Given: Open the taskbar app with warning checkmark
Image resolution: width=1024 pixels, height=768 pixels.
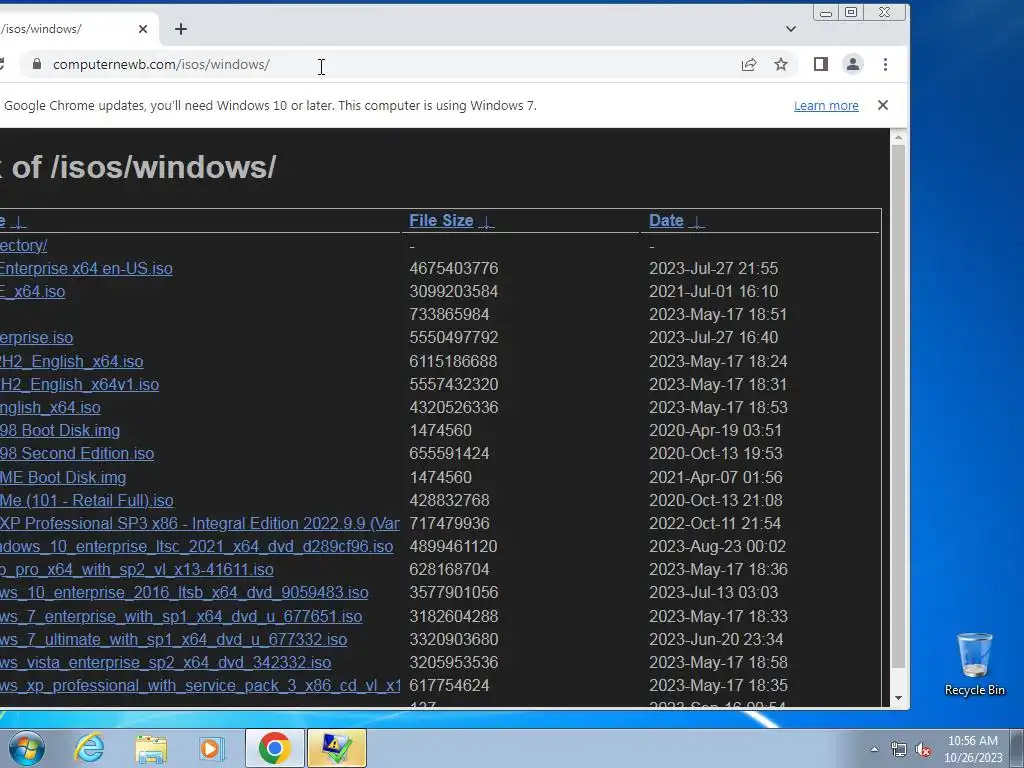Looking at the screenshot, I should [x=336, y=748].
